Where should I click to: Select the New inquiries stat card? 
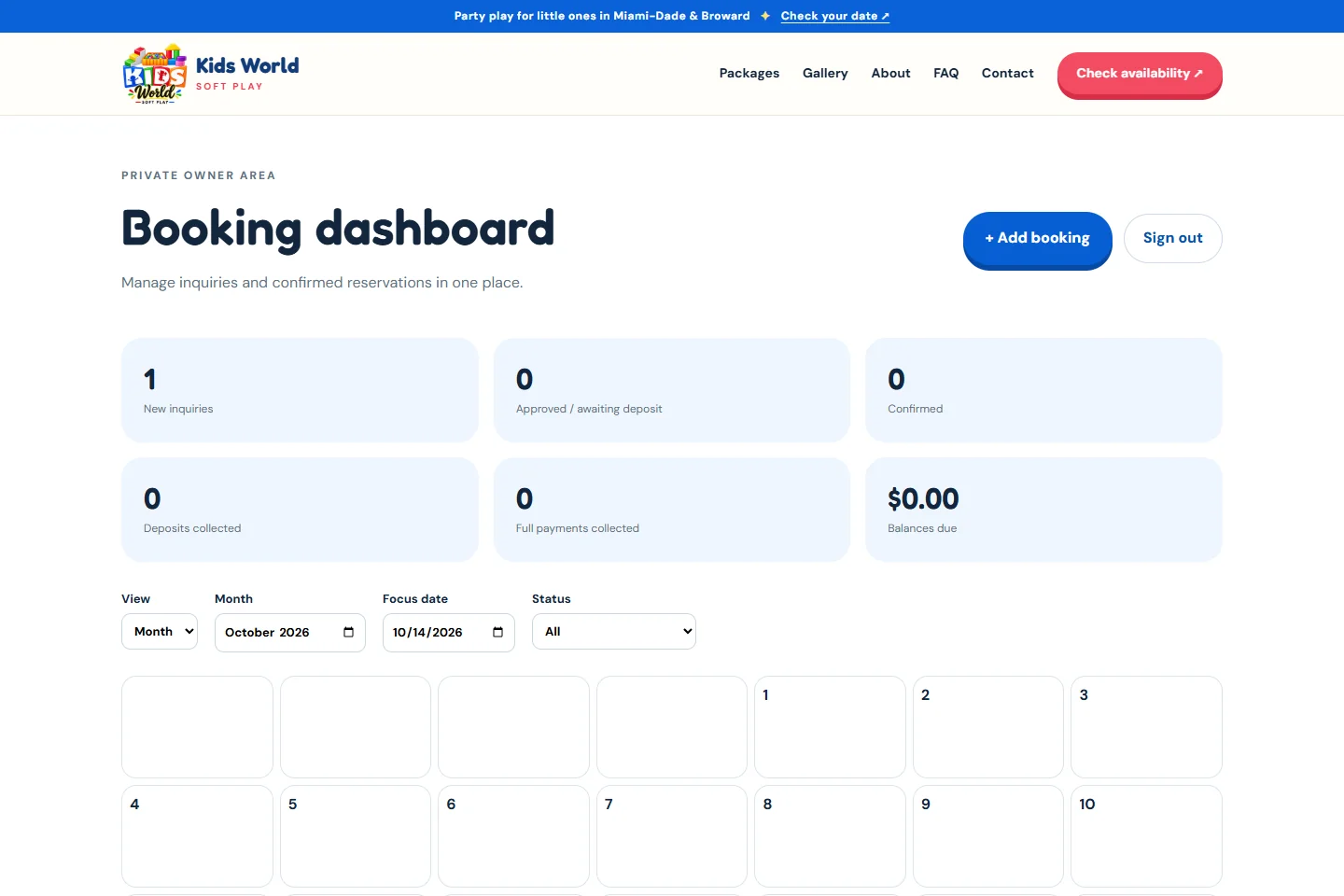click(300, 390)
